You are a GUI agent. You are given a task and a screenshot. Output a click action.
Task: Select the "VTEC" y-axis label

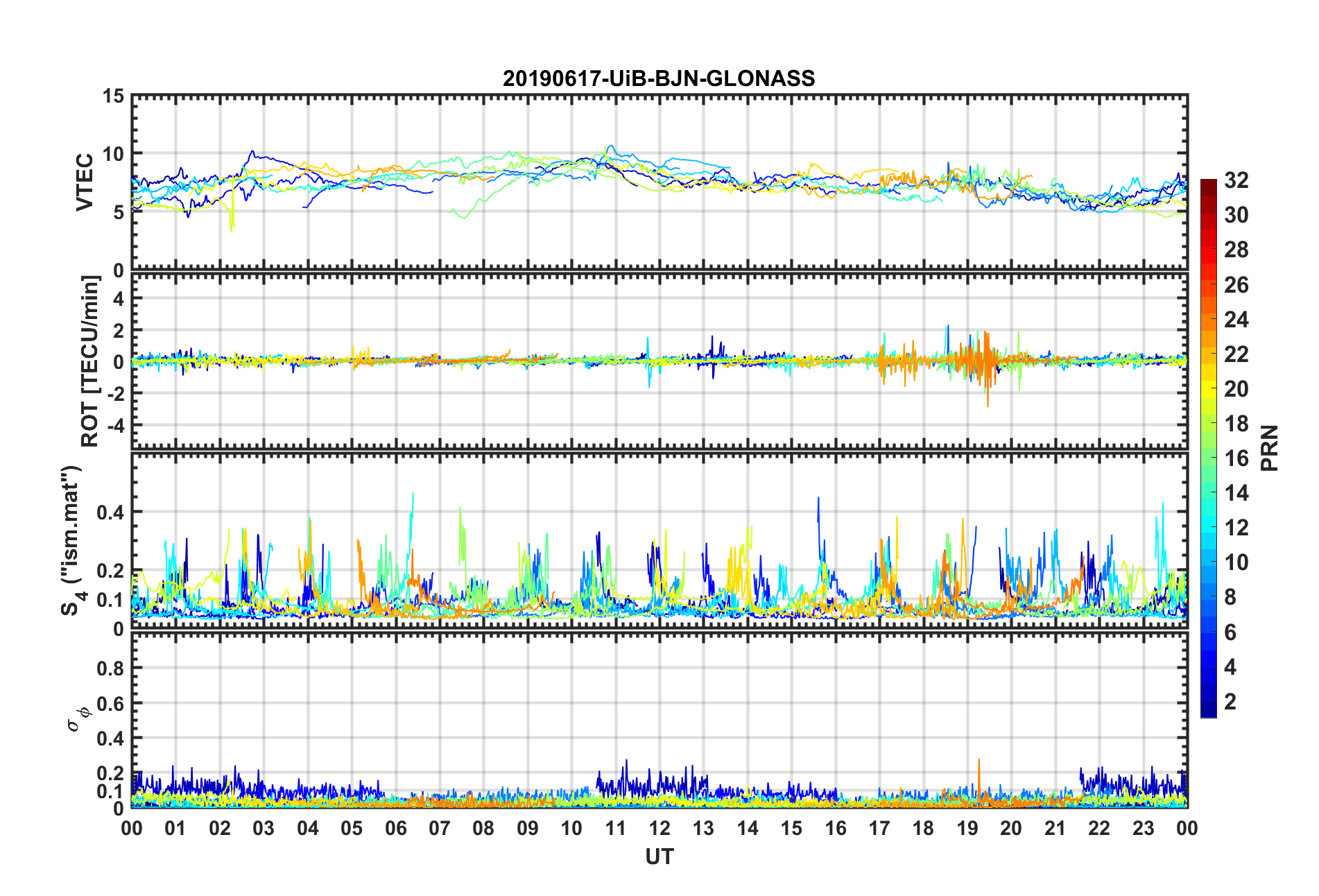pyautogui.click(x=85, y=182)
